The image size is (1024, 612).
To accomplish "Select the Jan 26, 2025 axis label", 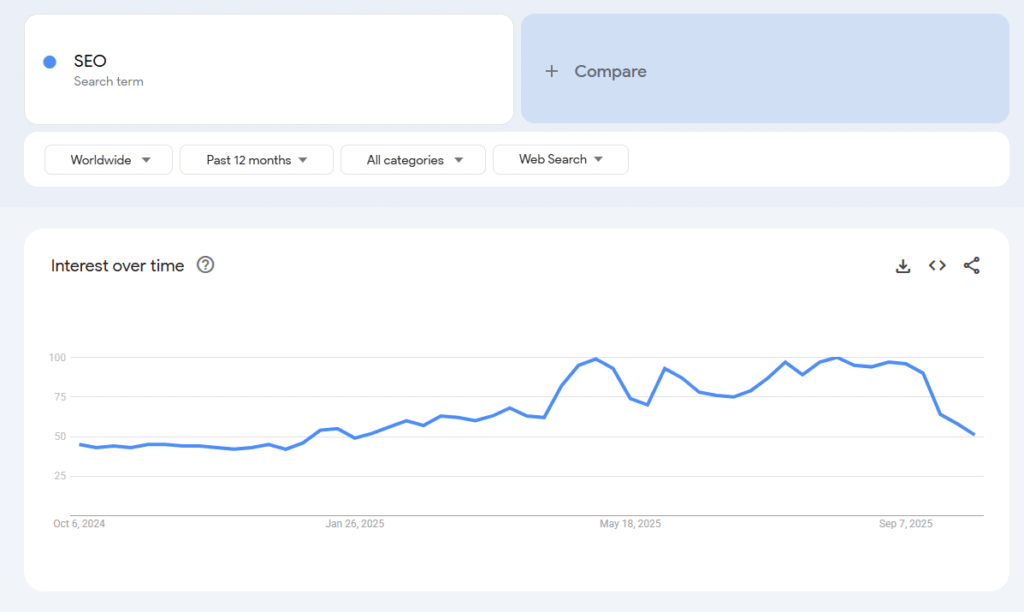I will click(x=355, y=524).
